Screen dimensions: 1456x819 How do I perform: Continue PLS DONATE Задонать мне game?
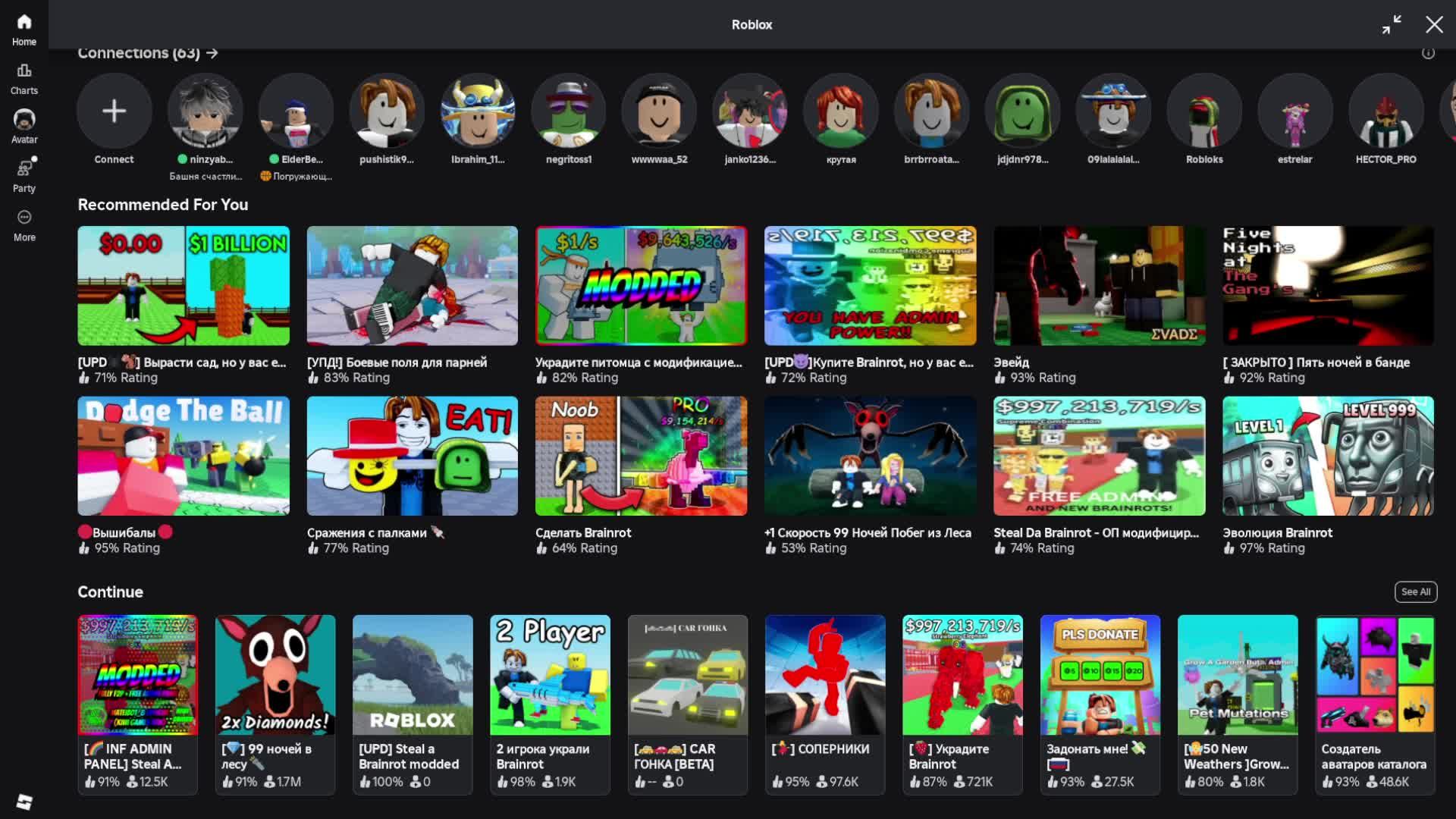click(x=1100, y=704)
